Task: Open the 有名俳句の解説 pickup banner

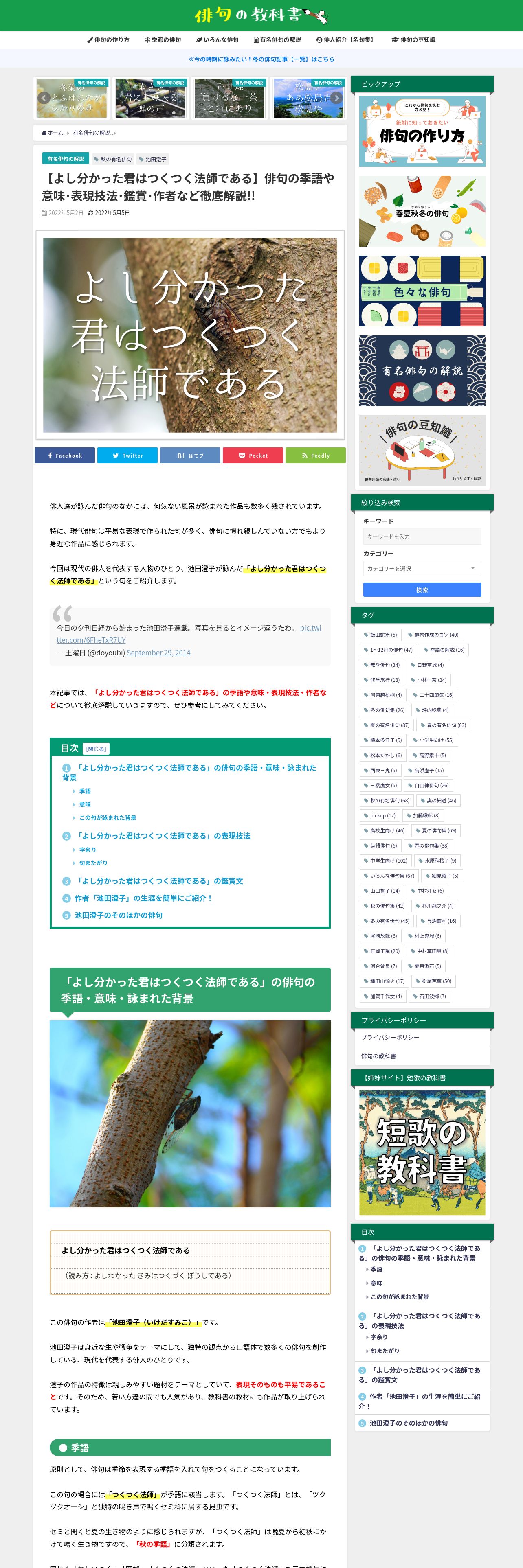Action: pos(422,371)
